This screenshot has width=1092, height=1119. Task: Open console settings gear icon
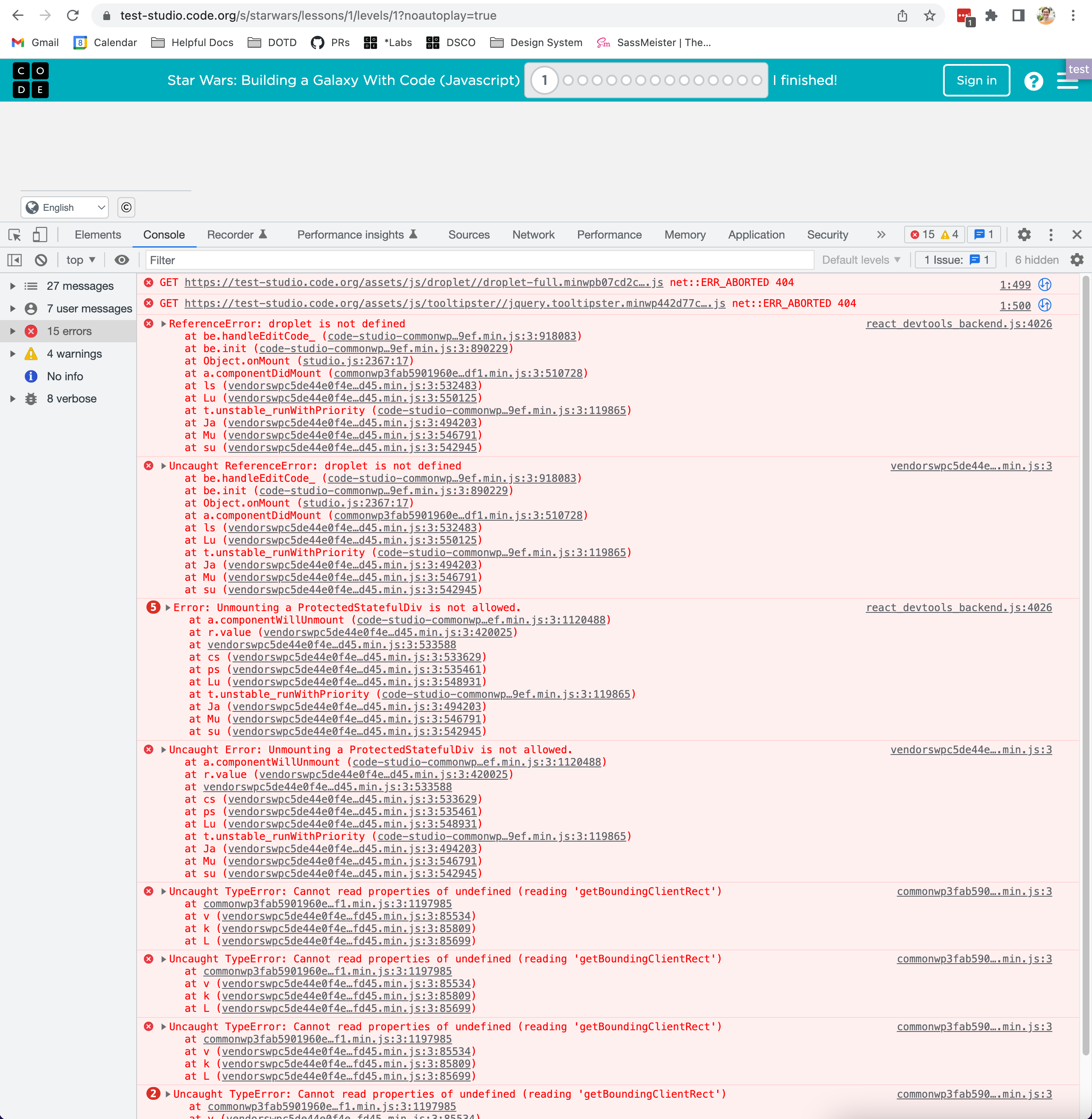tap(1077, 260)
